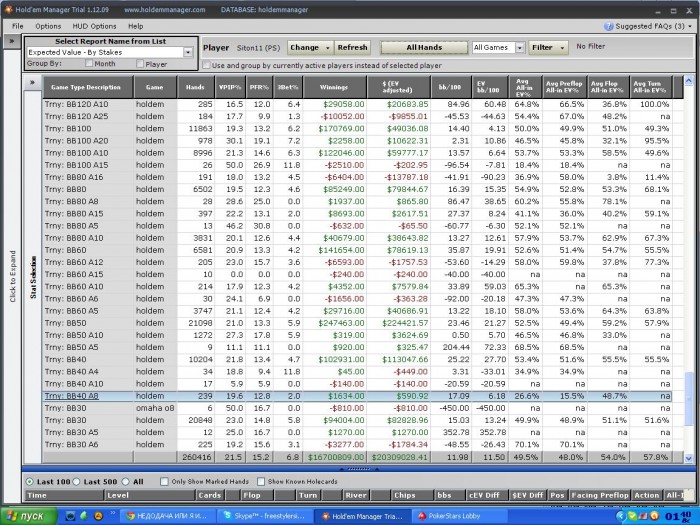The image size is (700, 525).
Task: Sort by VPIP% column header
Action: (230, 87)
